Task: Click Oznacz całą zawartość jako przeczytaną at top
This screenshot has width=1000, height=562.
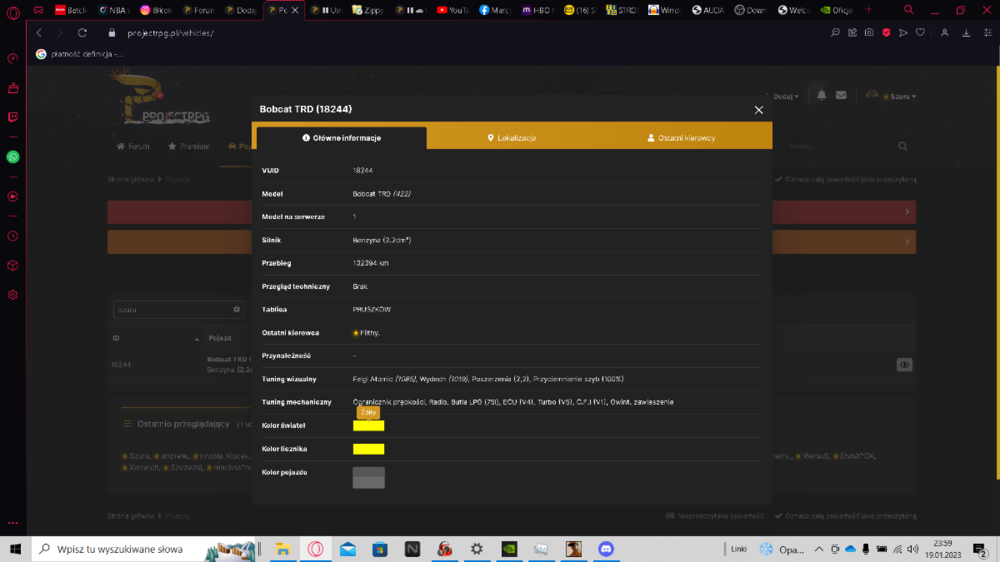Action: click(x=846, y=179)
